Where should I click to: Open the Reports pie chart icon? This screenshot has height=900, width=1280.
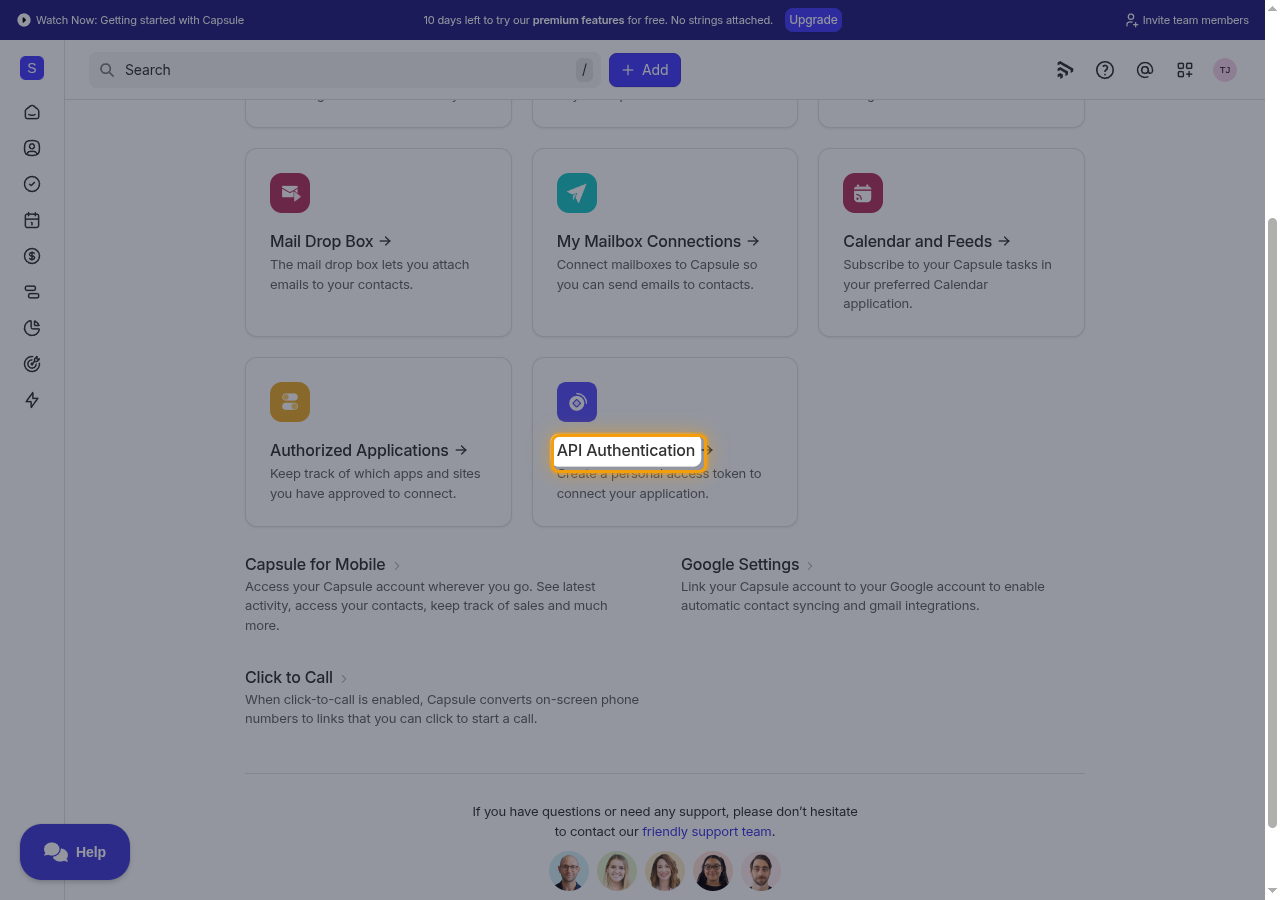(x=32, y=328)
